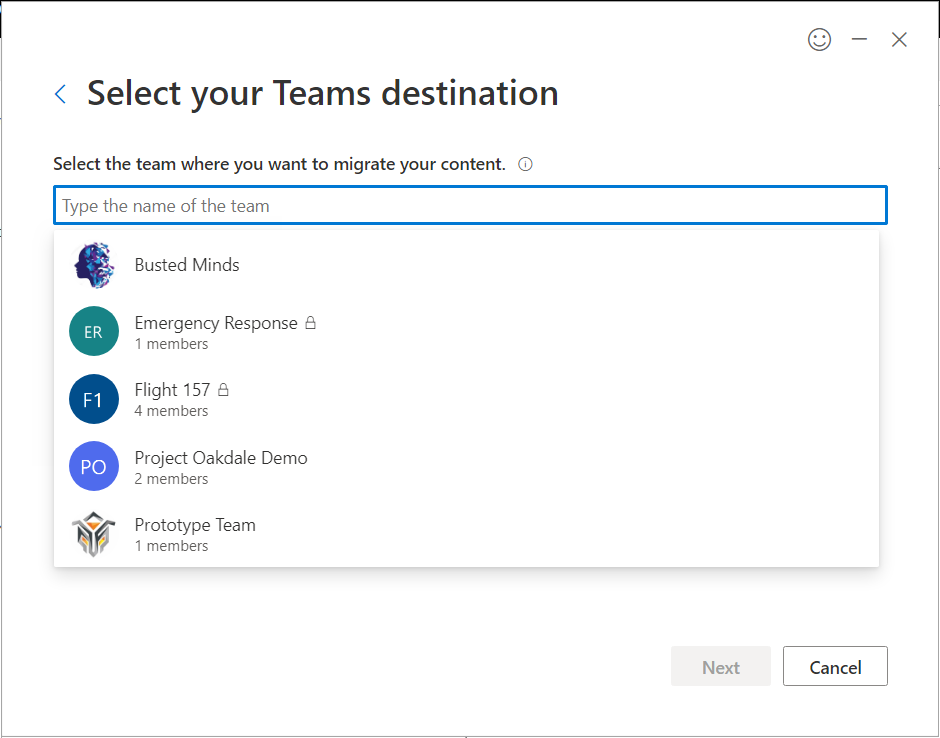Click the smiley feedback icon
940x738 pixels.
pyautogui.click(x=819, y=40)
